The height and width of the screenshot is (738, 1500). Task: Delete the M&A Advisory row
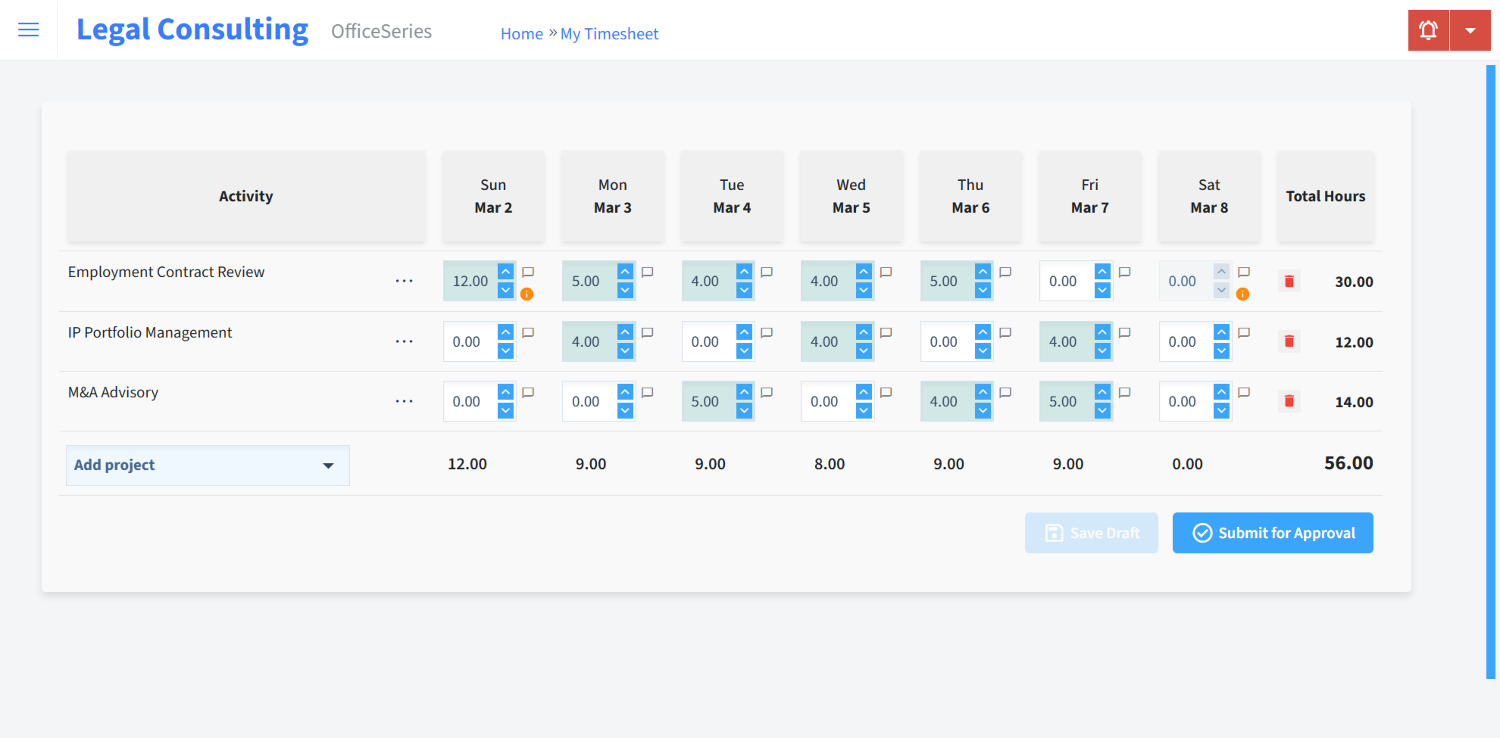1288,401
